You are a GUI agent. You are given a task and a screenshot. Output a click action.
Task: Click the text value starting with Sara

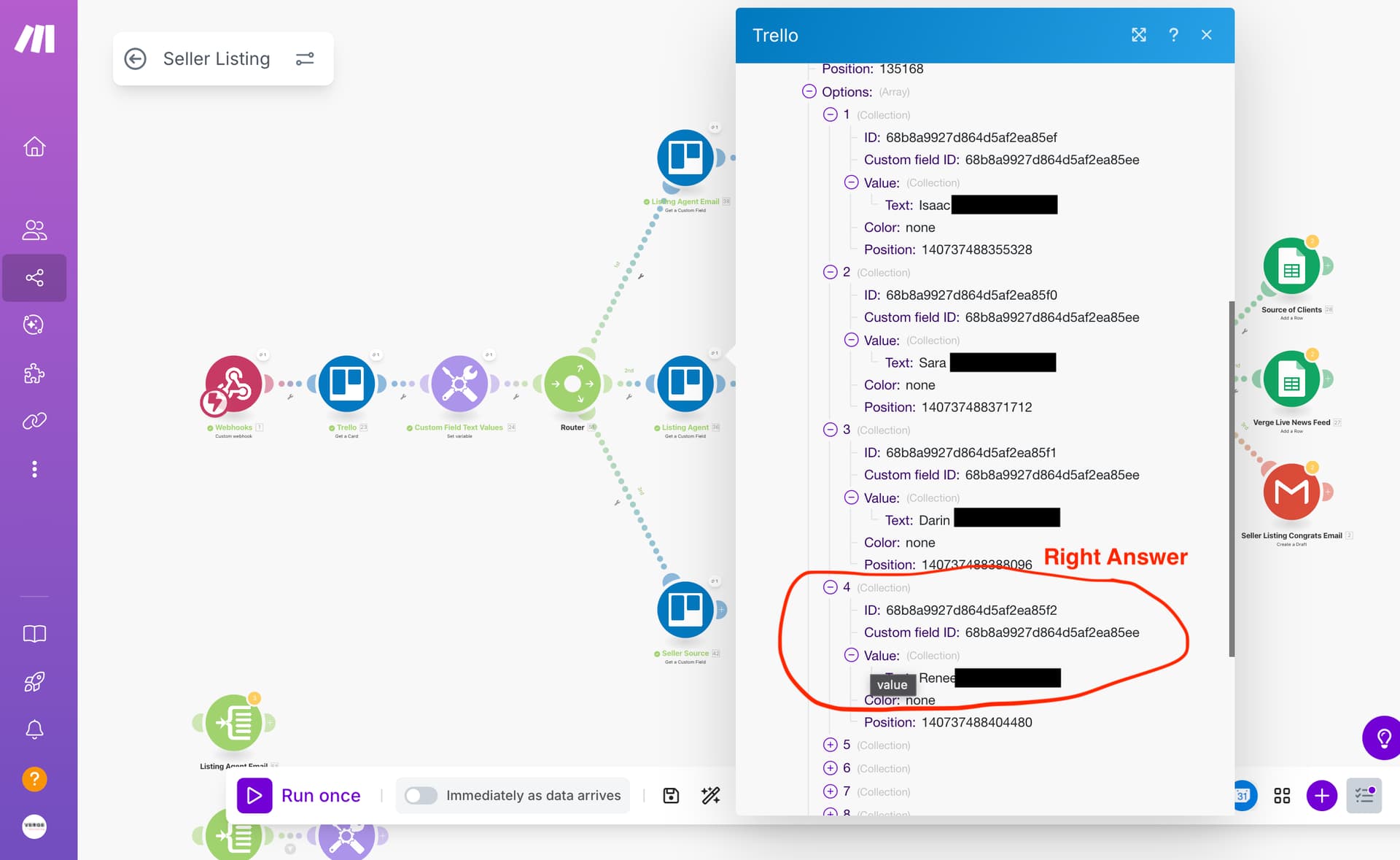987,363
